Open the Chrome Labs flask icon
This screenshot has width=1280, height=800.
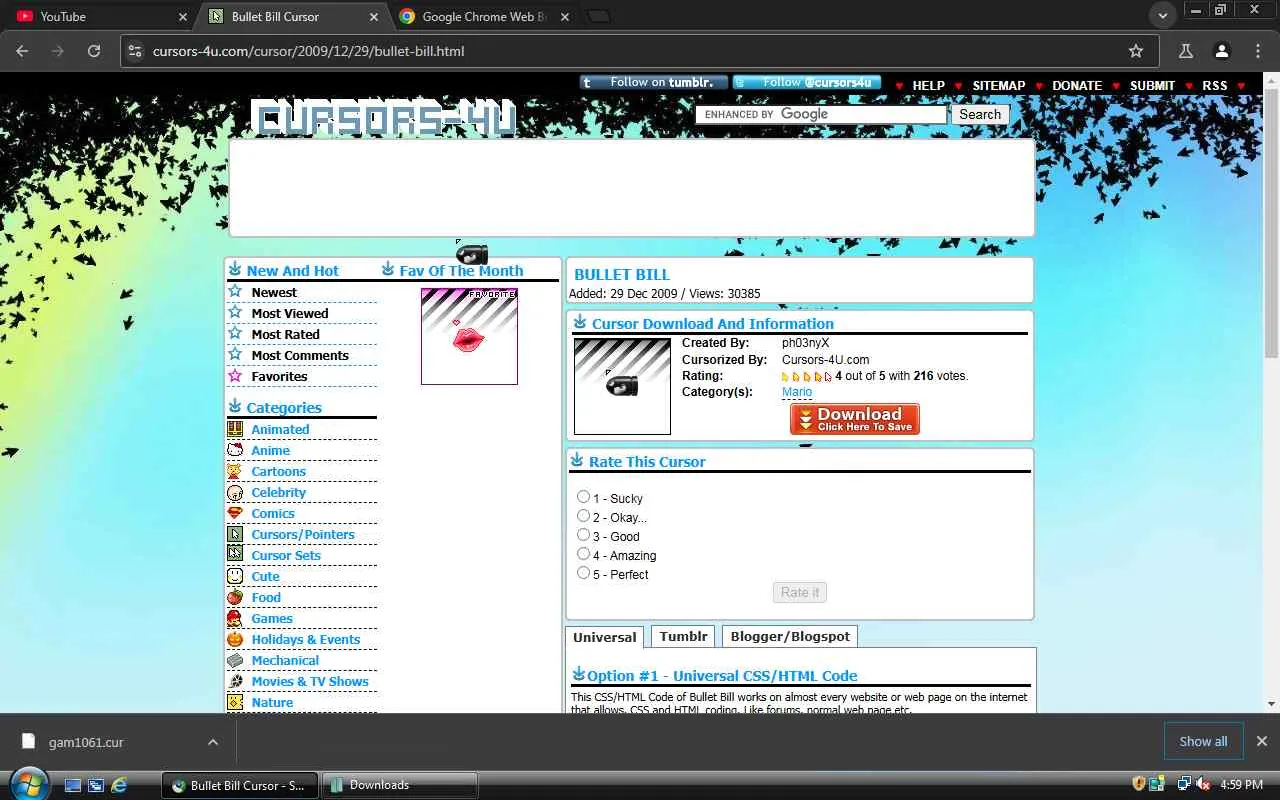pos(1186,51)
